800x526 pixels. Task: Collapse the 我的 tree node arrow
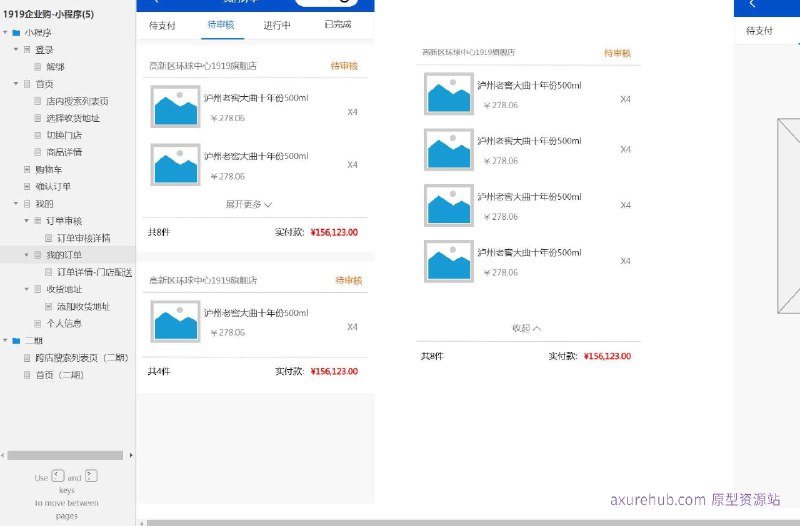[16, 204]
